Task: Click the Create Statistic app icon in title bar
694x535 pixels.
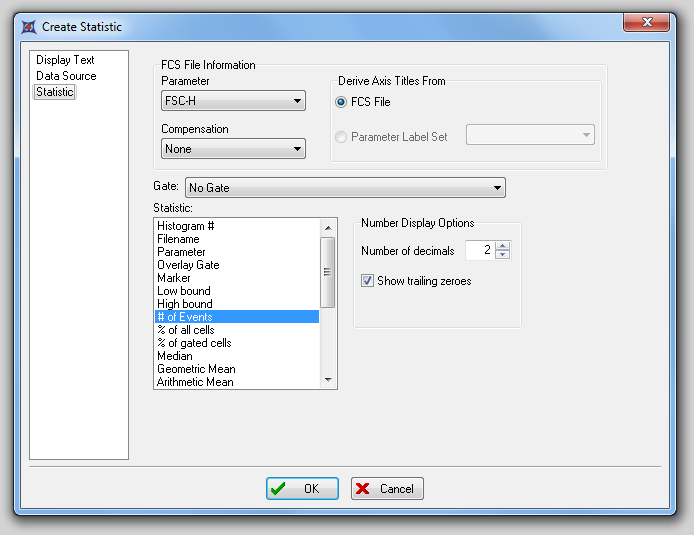Action: [x=29, y=27]
